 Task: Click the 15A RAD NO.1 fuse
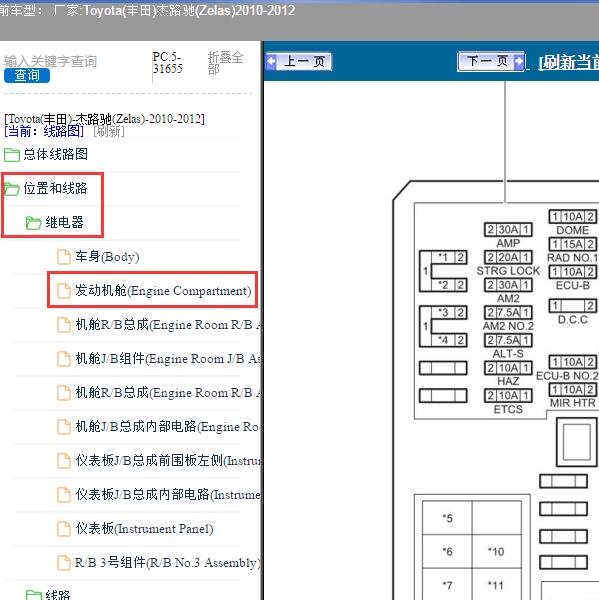tap(573, 244)
